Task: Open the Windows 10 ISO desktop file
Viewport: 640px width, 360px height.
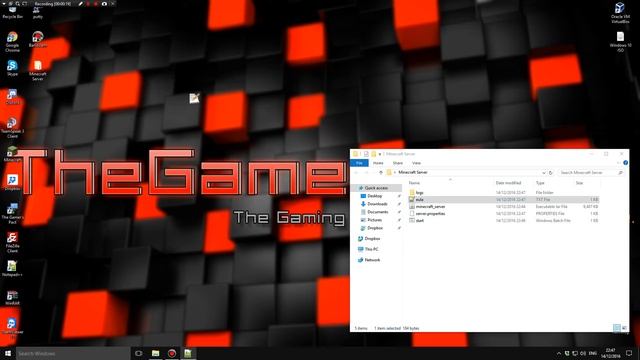Action: pyautogui.click(x=620, y=42)
